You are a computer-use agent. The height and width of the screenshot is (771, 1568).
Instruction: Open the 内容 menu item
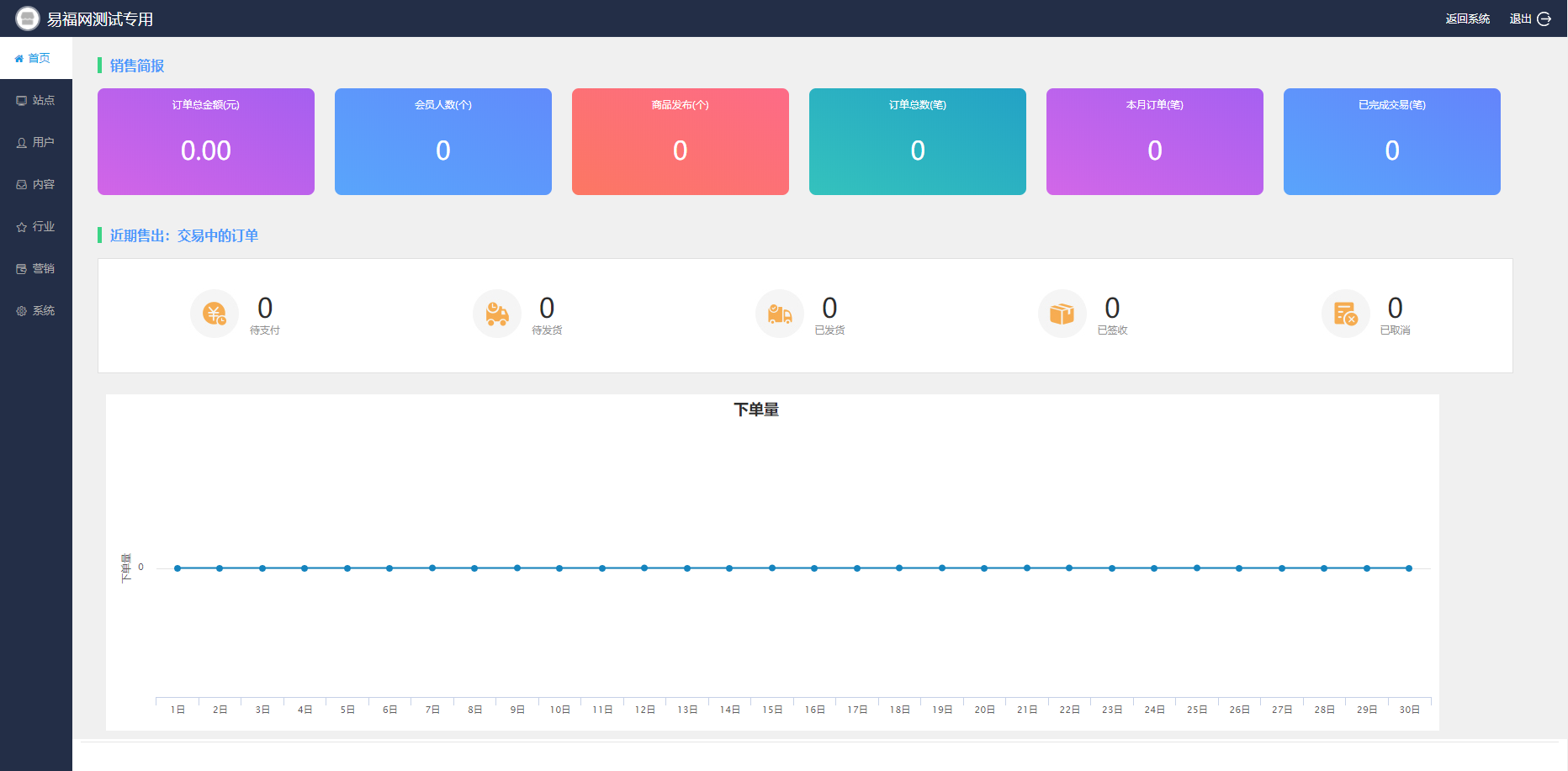pos(36,184)
